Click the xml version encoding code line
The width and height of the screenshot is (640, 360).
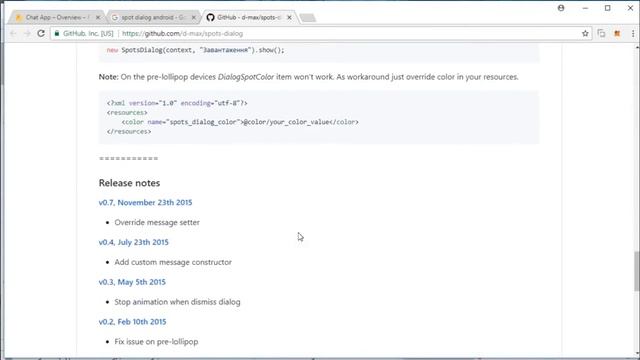(177, 103)
